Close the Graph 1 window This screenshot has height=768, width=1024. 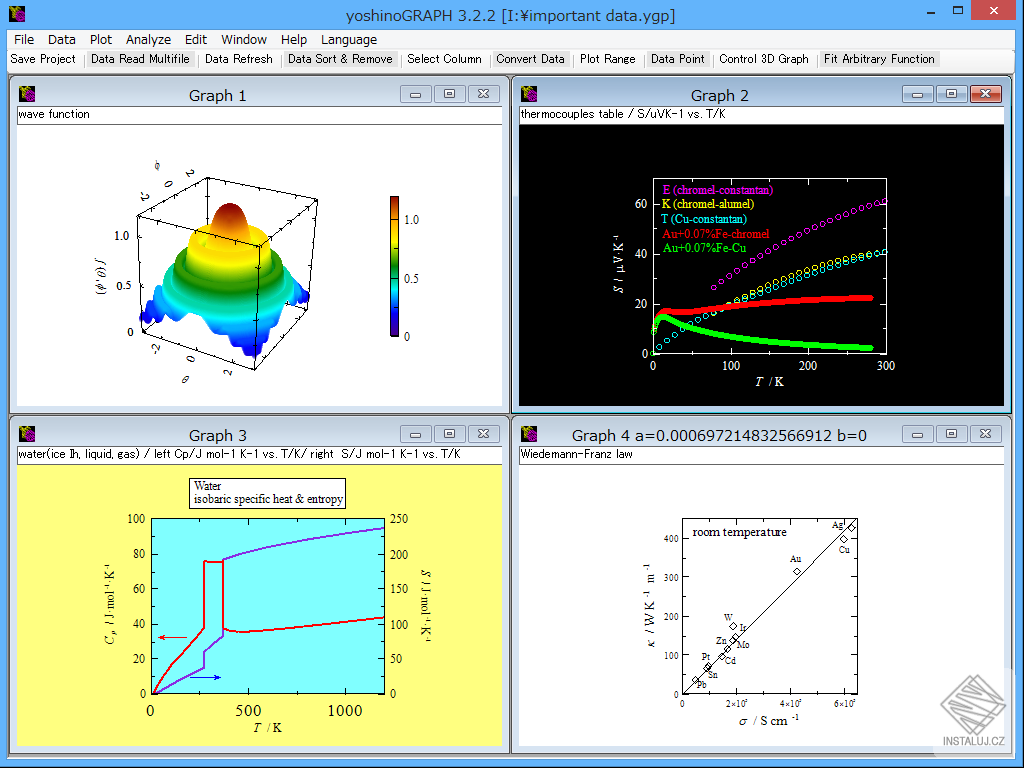click(483, 94)
